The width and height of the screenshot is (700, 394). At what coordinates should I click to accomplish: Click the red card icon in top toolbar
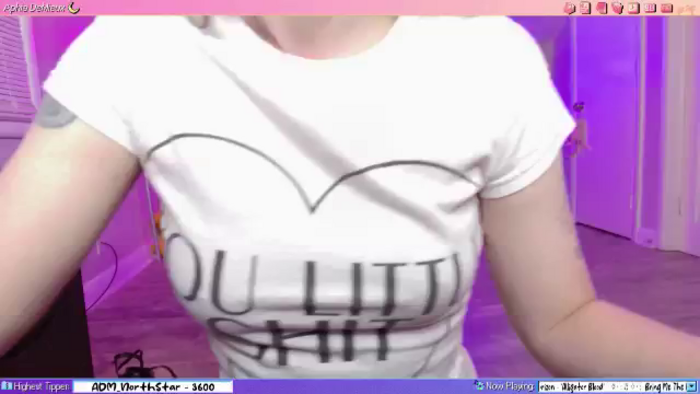[x=667, y=8]
